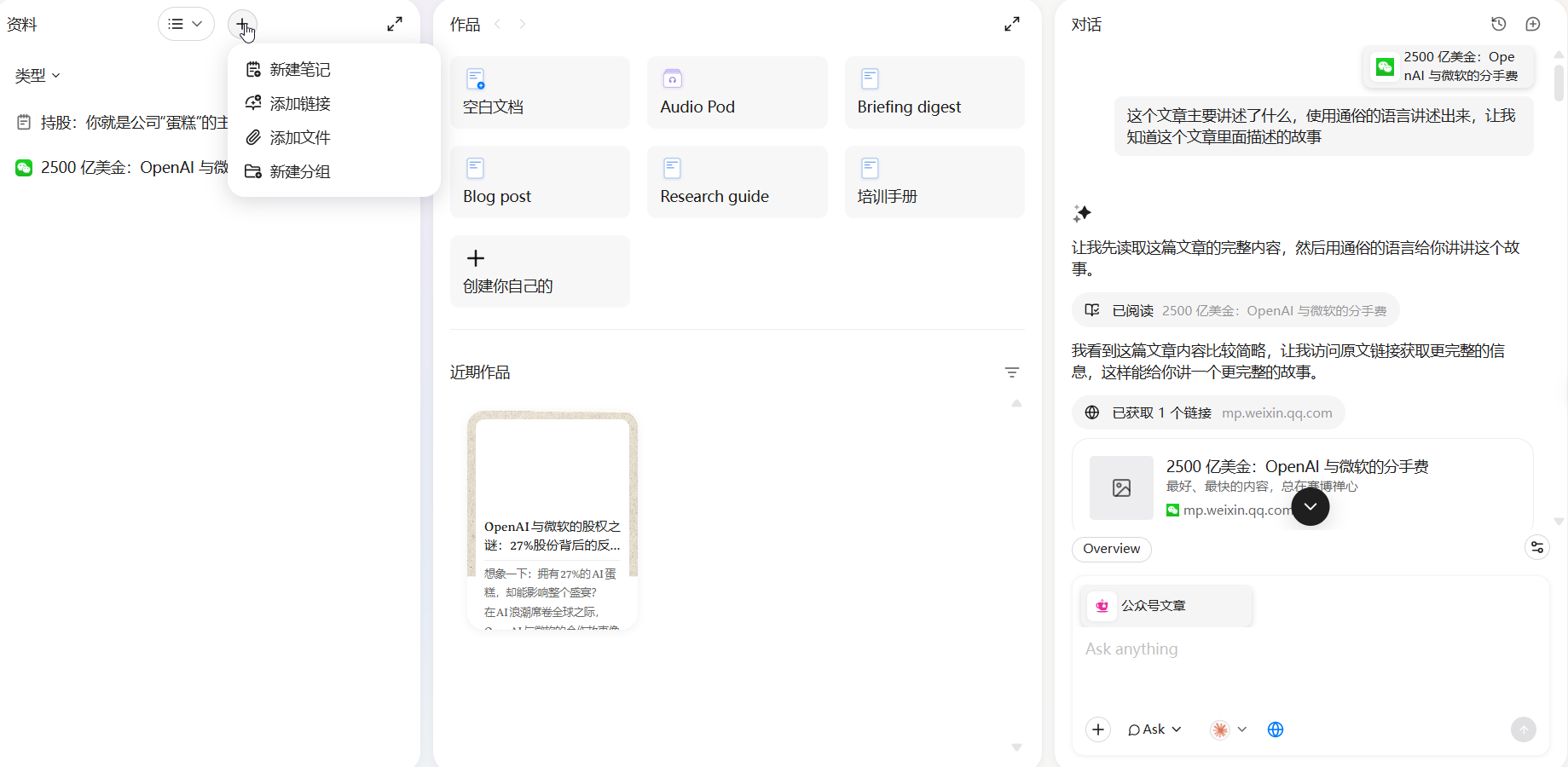Choose 新建笔记 from the add menu
This screenshot has height=767, width=1568.
(x=333, y=70)
